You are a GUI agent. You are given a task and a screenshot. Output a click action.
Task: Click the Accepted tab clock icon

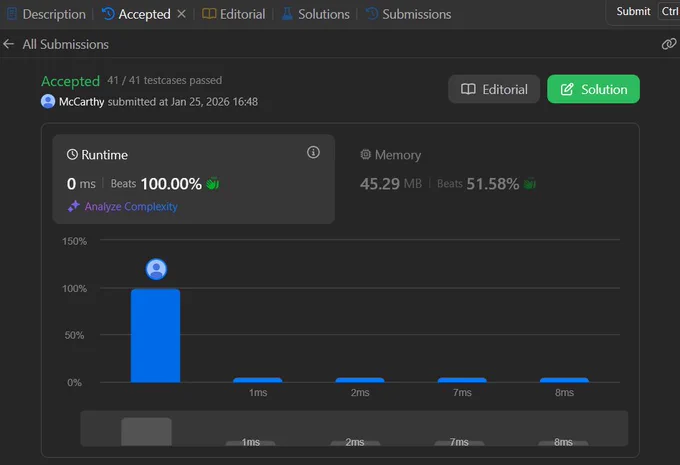(108, 14)
